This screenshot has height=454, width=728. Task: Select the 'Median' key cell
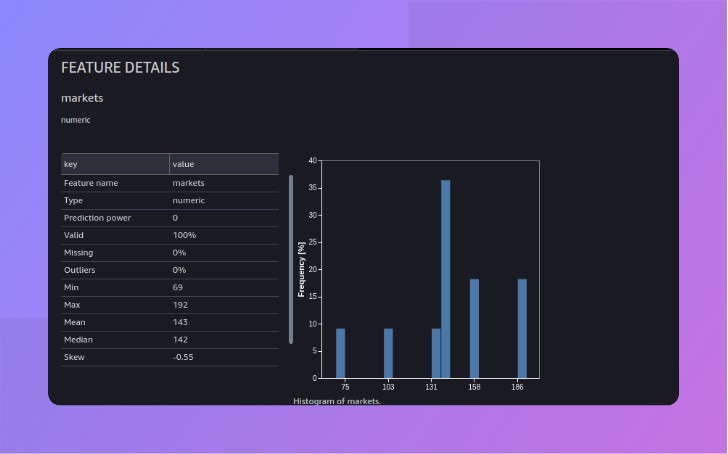coord(78,340)
